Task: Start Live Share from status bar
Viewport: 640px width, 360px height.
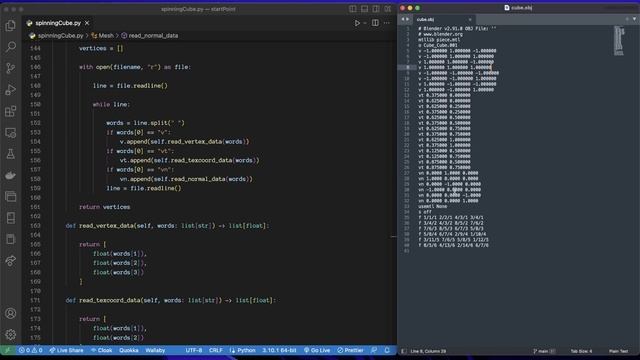Action: click(x=66, y=350)
